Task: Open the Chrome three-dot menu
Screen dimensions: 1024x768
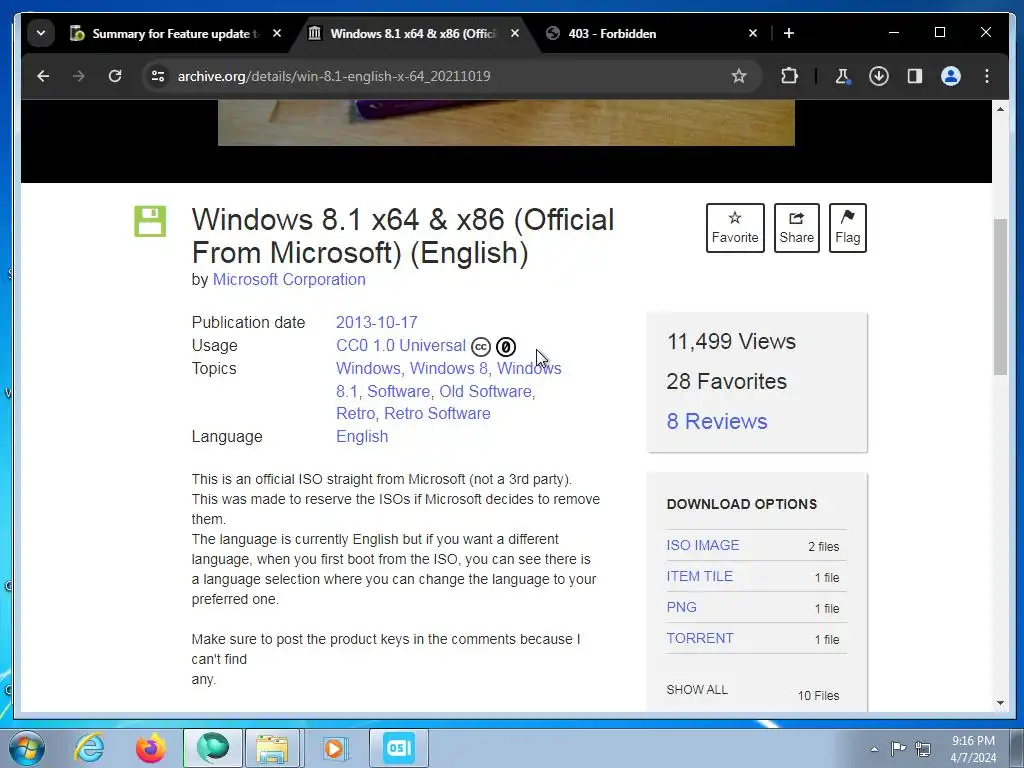Action: [x=987, y=76]
